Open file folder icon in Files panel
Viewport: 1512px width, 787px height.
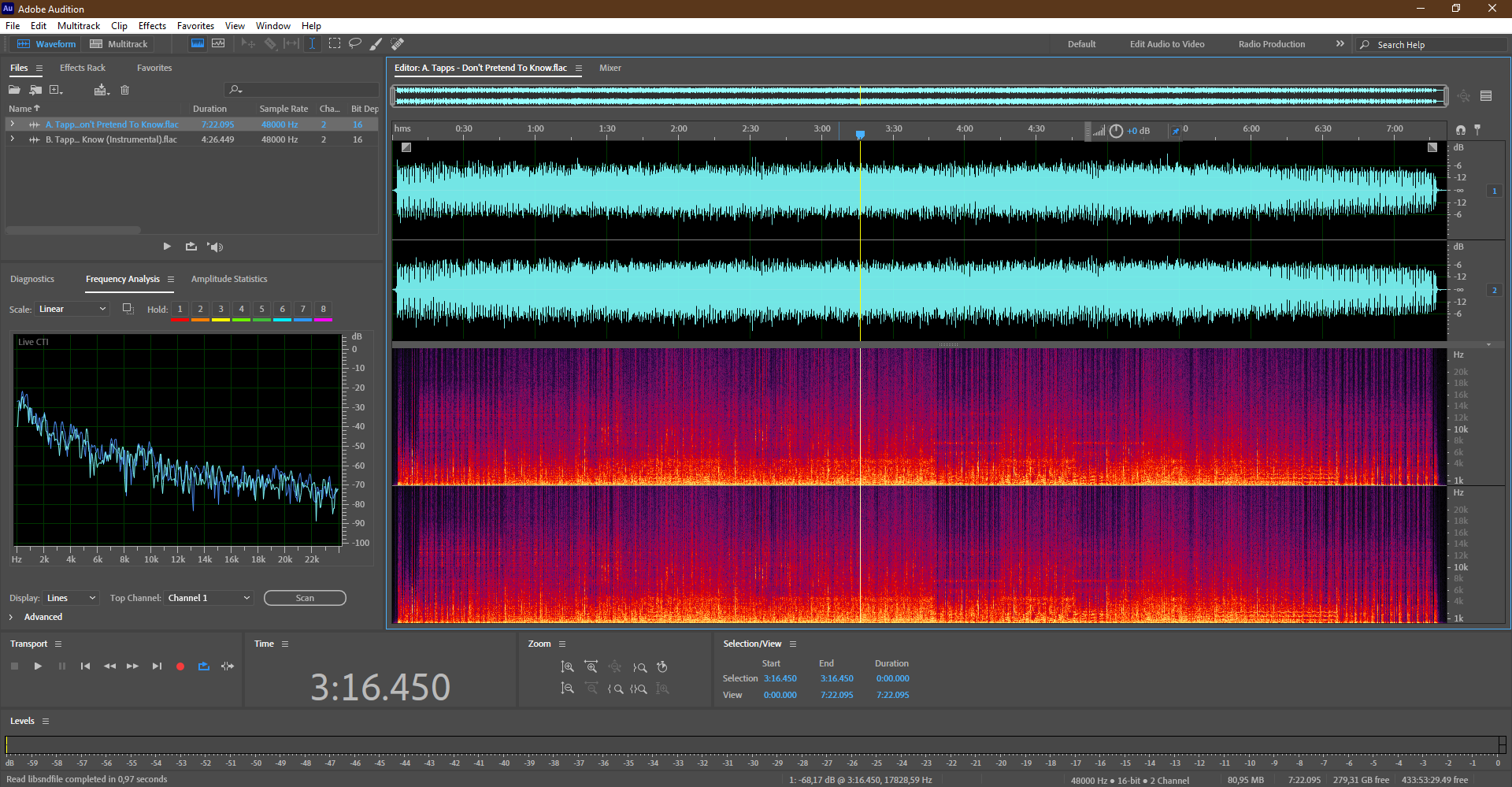point(14,90)
